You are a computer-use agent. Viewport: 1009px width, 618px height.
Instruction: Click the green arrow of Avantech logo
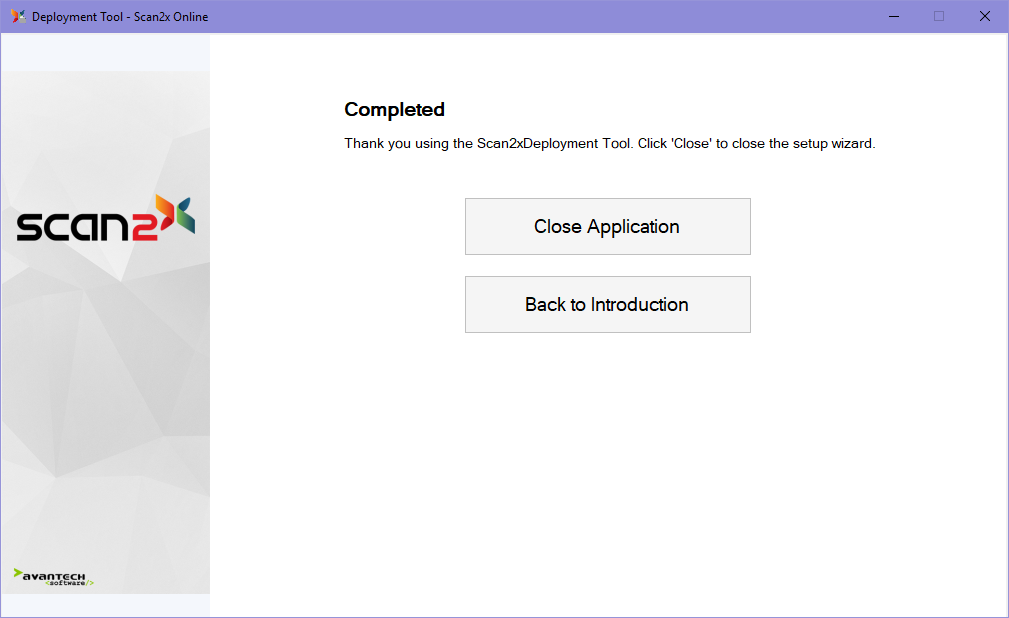pos(18,574)
